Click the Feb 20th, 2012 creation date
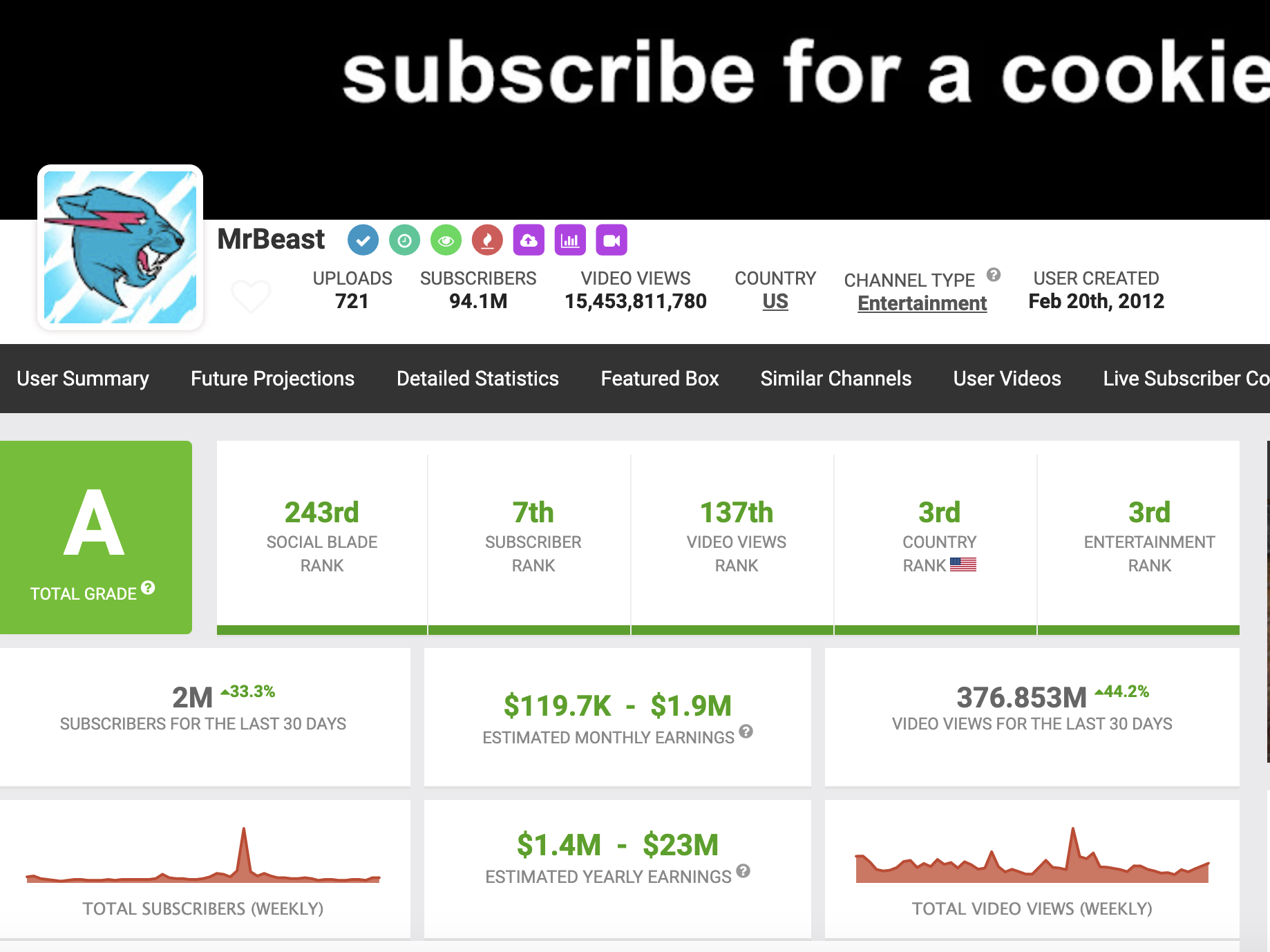 [x=1097, y=301]
